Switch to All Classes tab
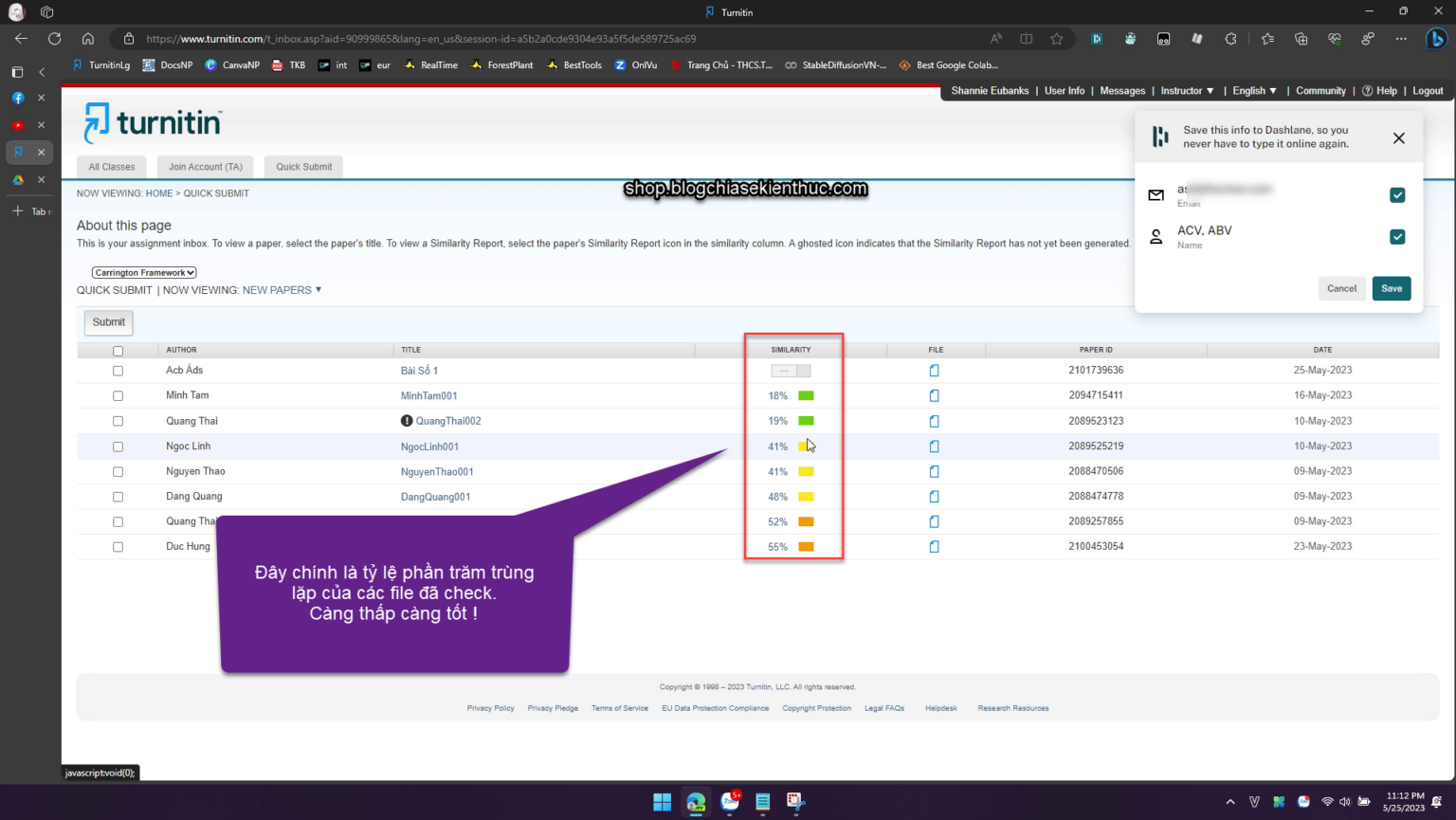The width and height of the screenshot is (1456, 820). click(x=112, y=167)
